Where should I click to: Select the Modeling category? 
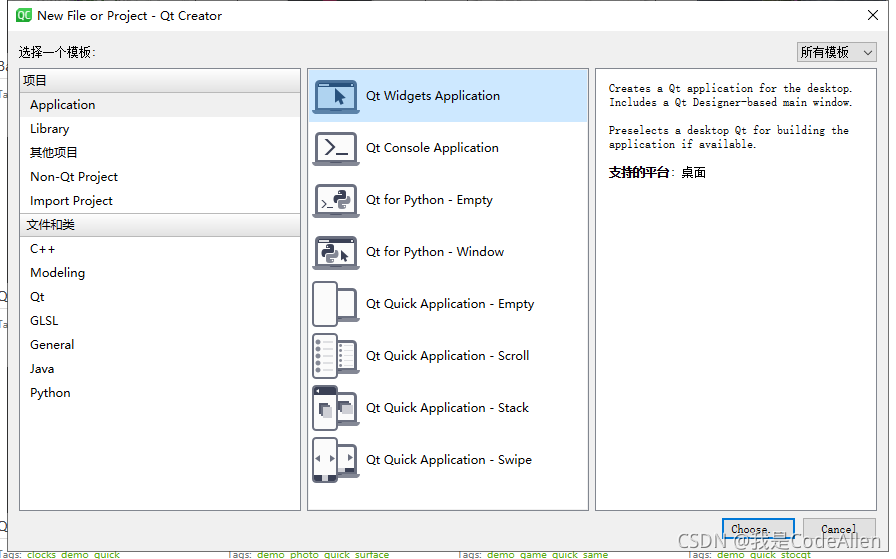tap(160, 273)
